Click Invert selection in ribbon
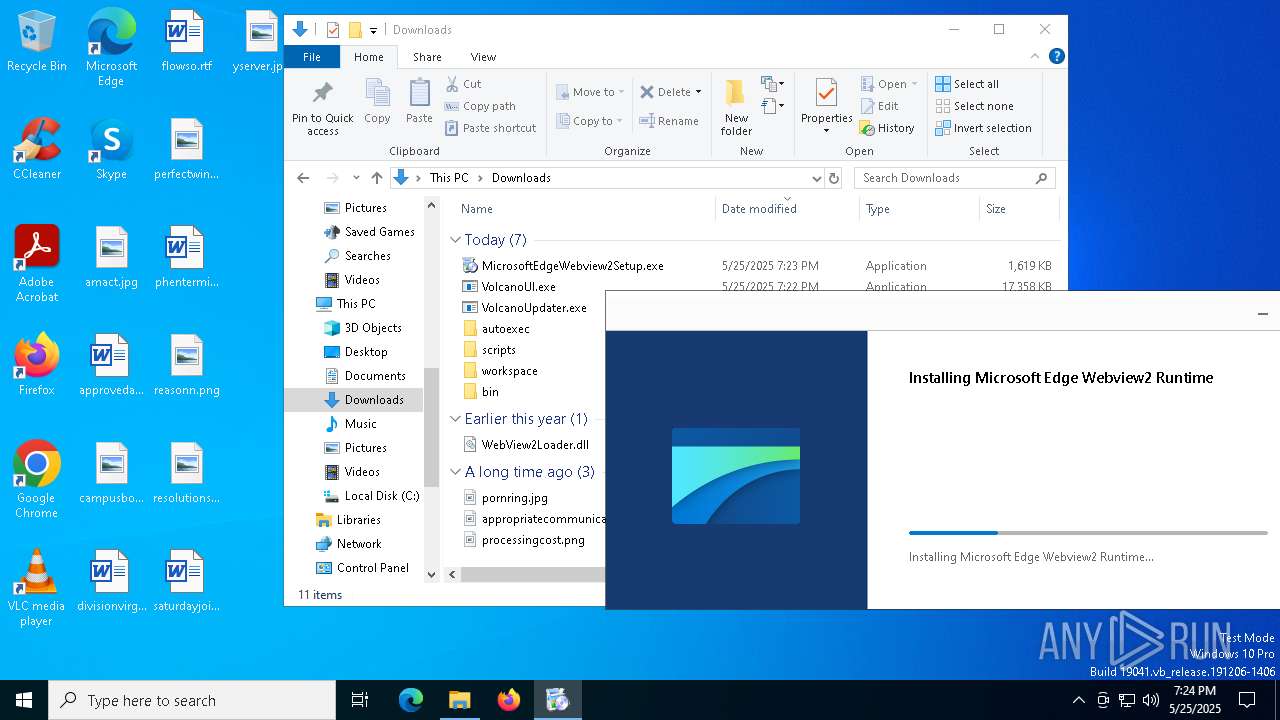The image size is (1280, 720). point(984,128)
